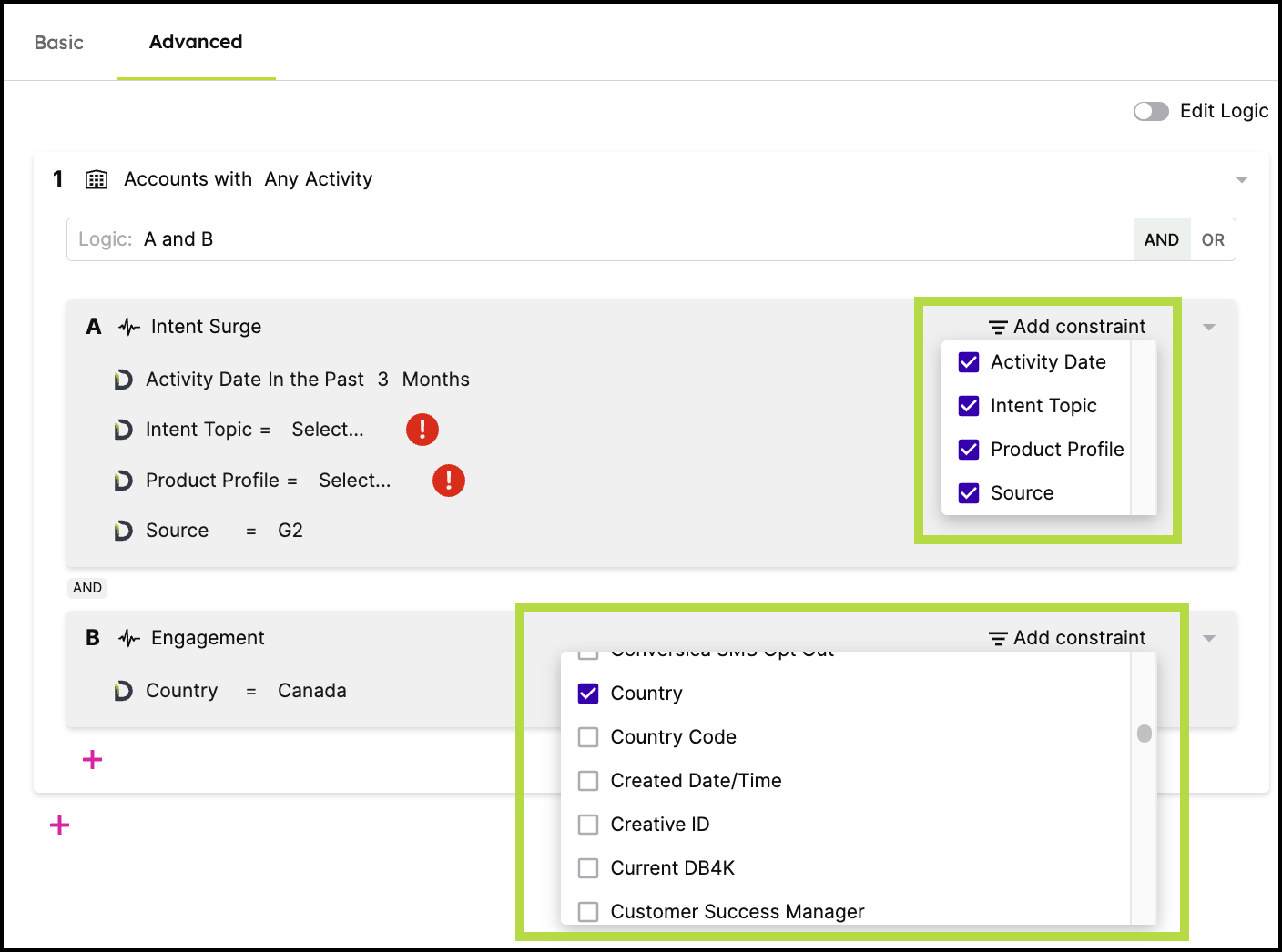Uncheck the Source checkbox

click(x=969, y=493)
